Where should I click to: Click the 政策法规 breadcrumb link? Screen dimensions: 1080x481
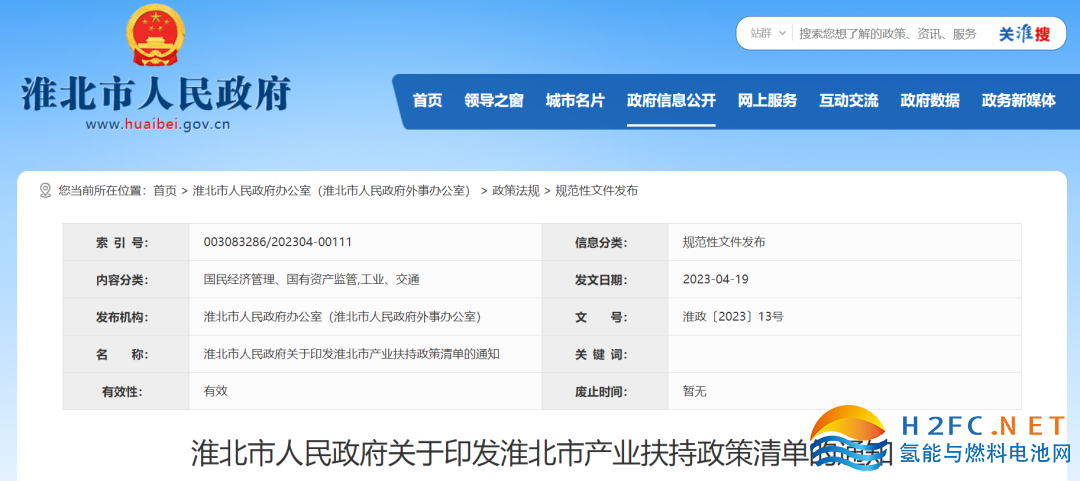pyautogui.click(x=516, y=191)
